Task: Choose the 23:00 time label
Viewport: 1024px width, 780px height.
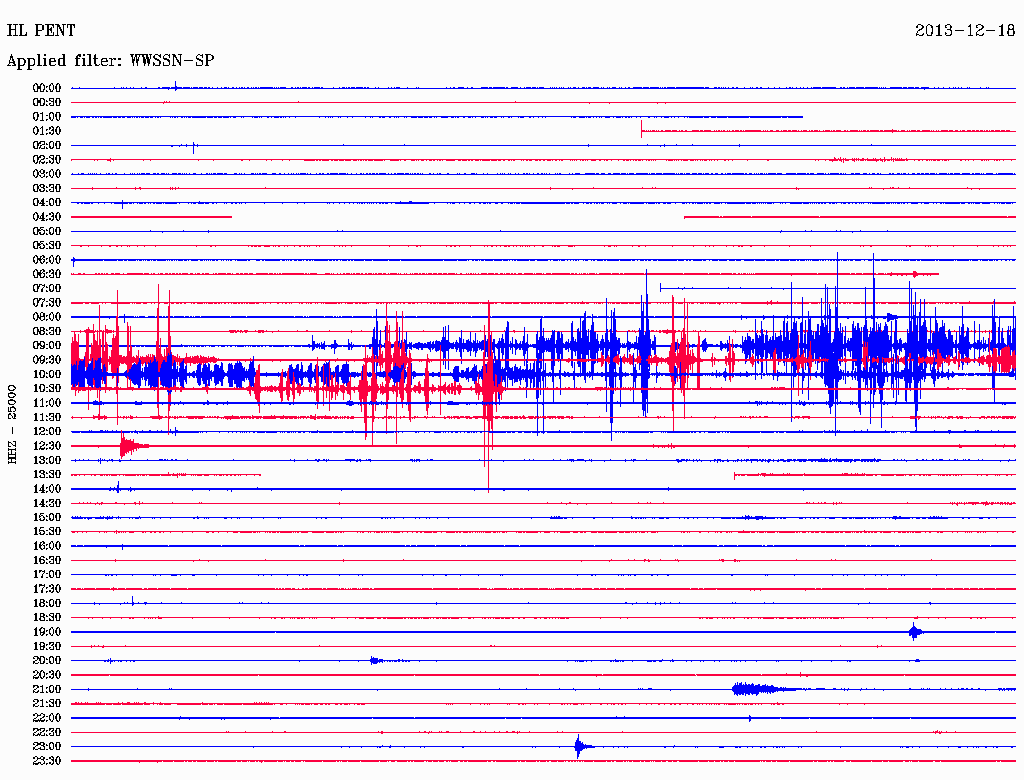Action: pos(47,747)
